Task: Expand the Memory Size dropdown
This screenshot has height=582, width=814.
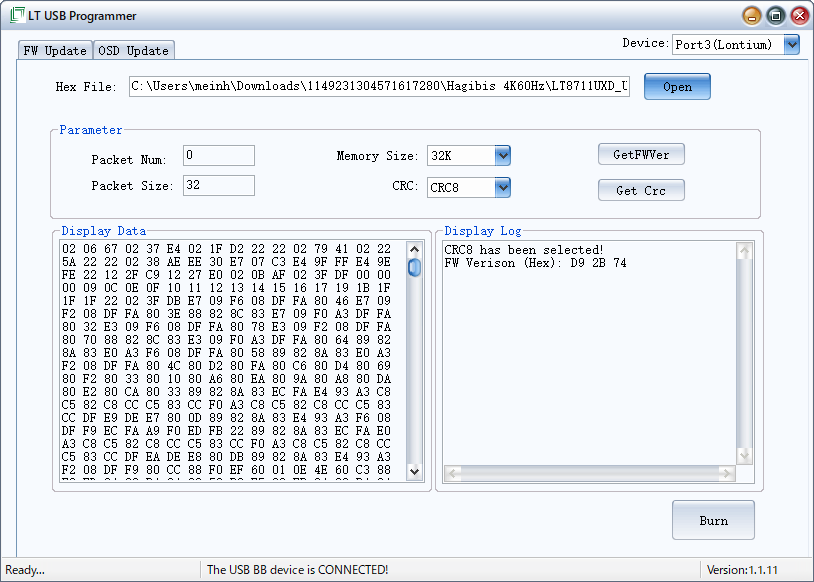Action: point(503,155)
